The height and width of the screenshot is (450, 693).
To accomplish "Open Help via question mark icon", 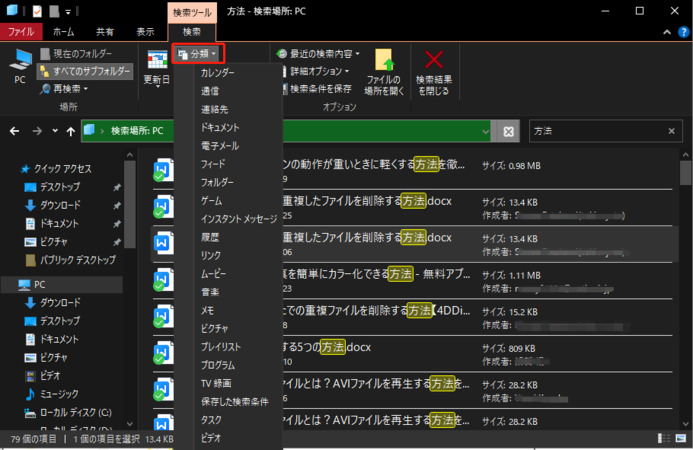I will point(683,32).
